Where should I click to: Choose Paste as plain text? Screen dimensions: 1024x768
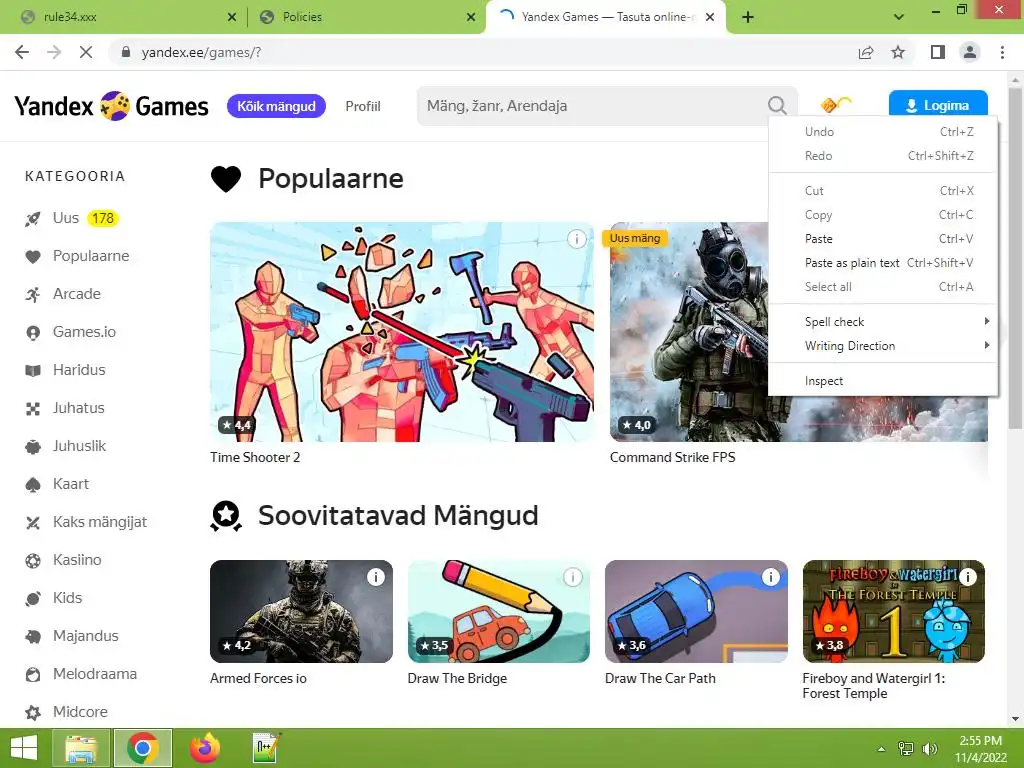883,263
